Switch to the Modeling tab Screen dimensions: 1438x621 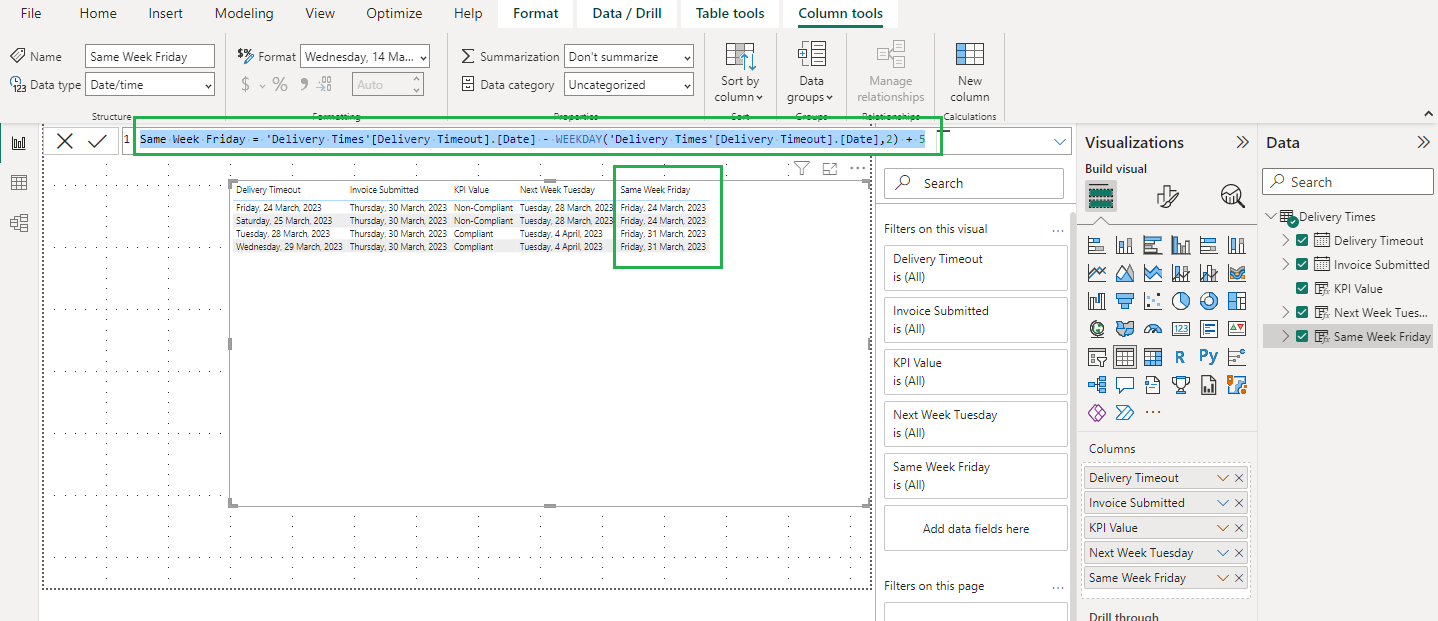click(244, 13)
